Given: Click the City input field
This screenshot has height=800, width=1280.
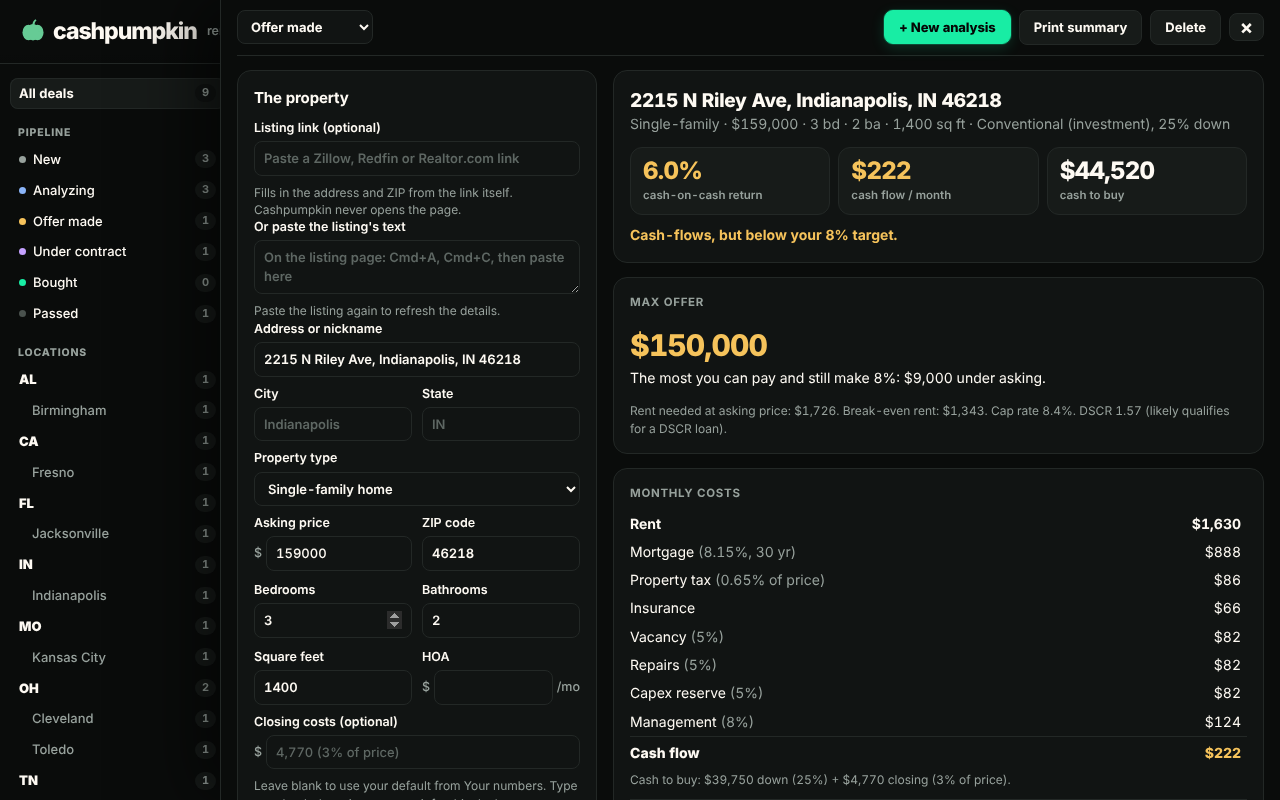Looking at the screenshot, I should point(333,424).
